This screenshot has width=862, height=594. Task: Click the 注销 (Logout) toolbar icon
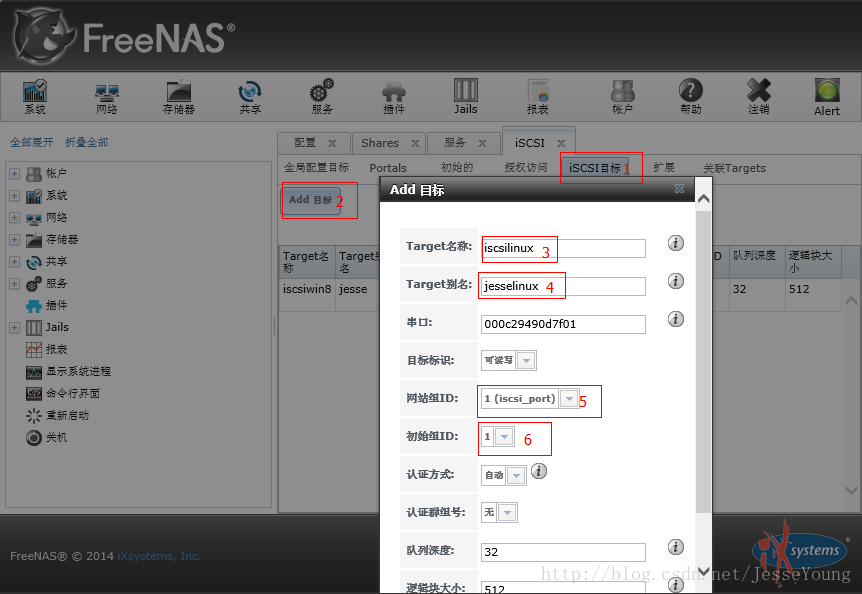pos(759,97)
